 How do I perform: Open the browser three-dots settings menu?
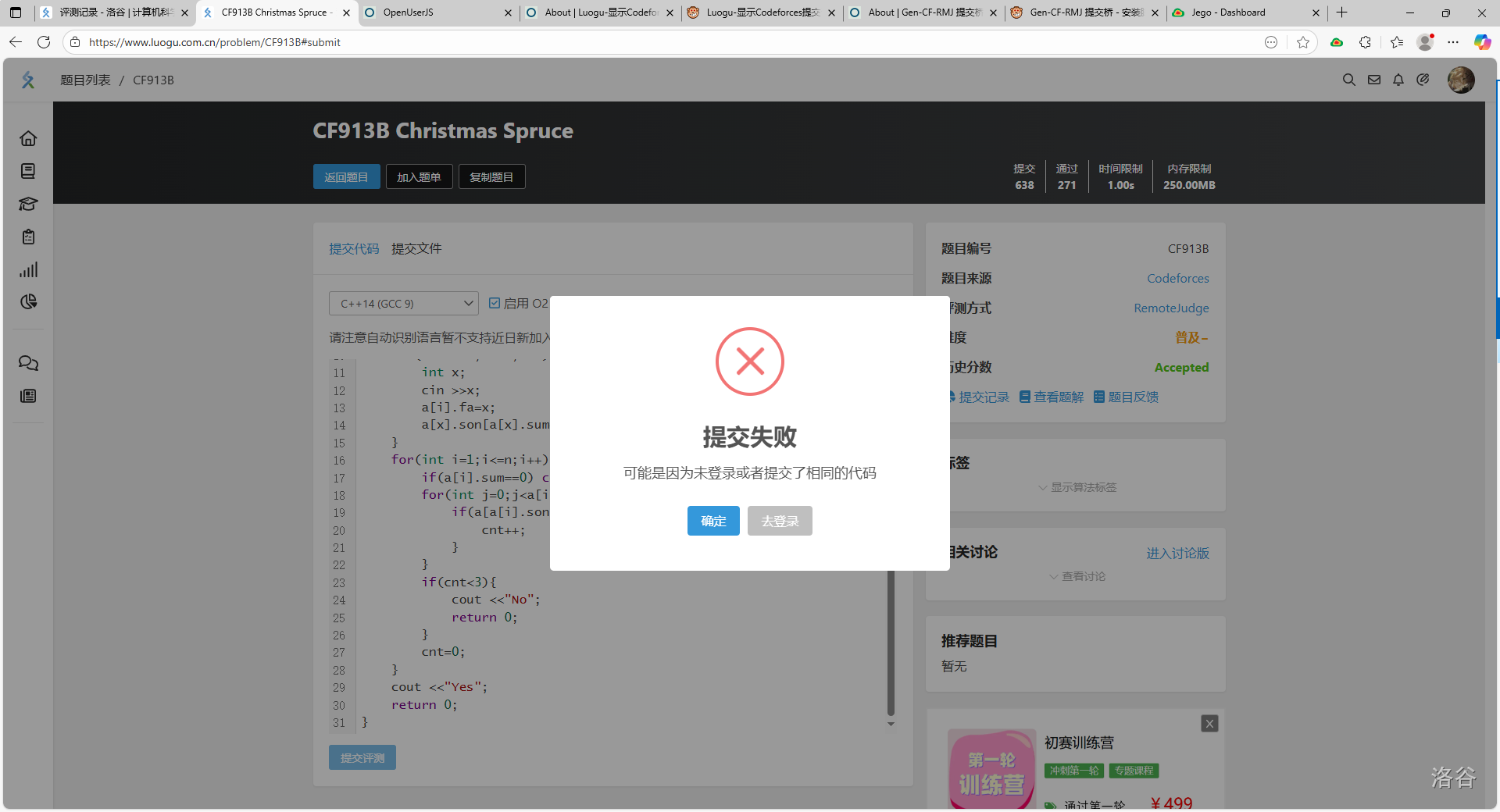(x=1453, y=42)
